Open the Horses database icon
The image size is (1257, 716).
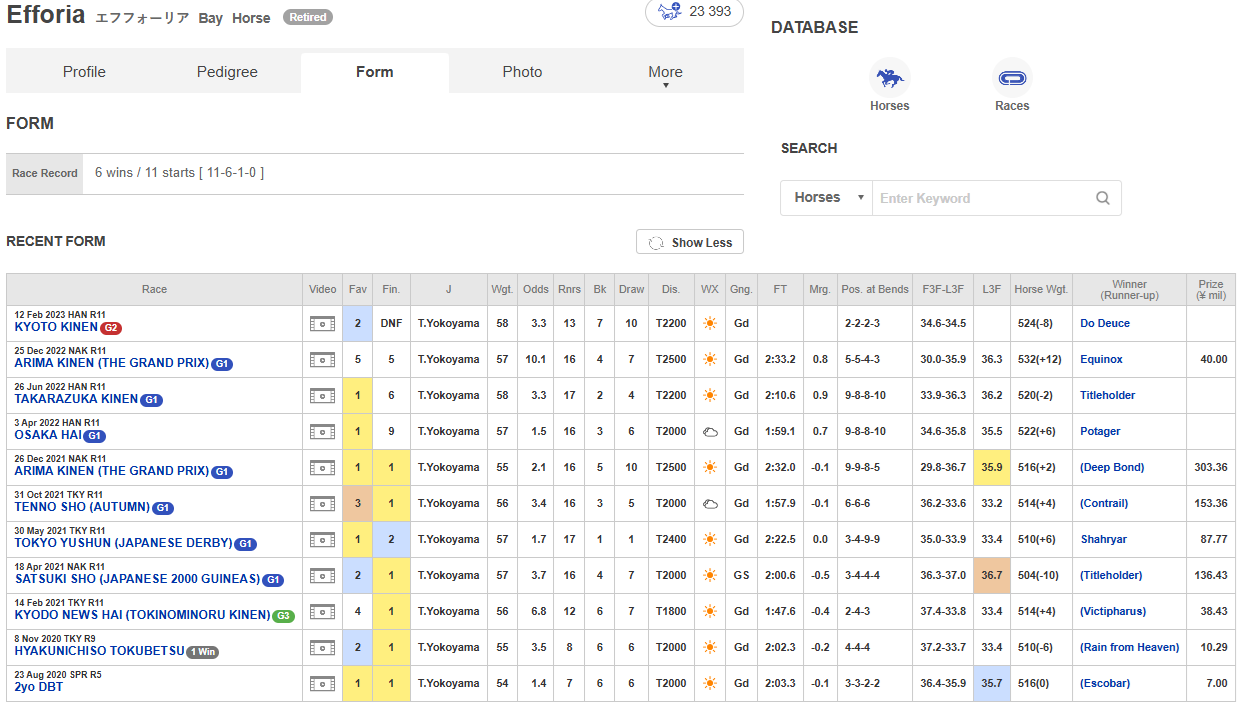[889, 77]
